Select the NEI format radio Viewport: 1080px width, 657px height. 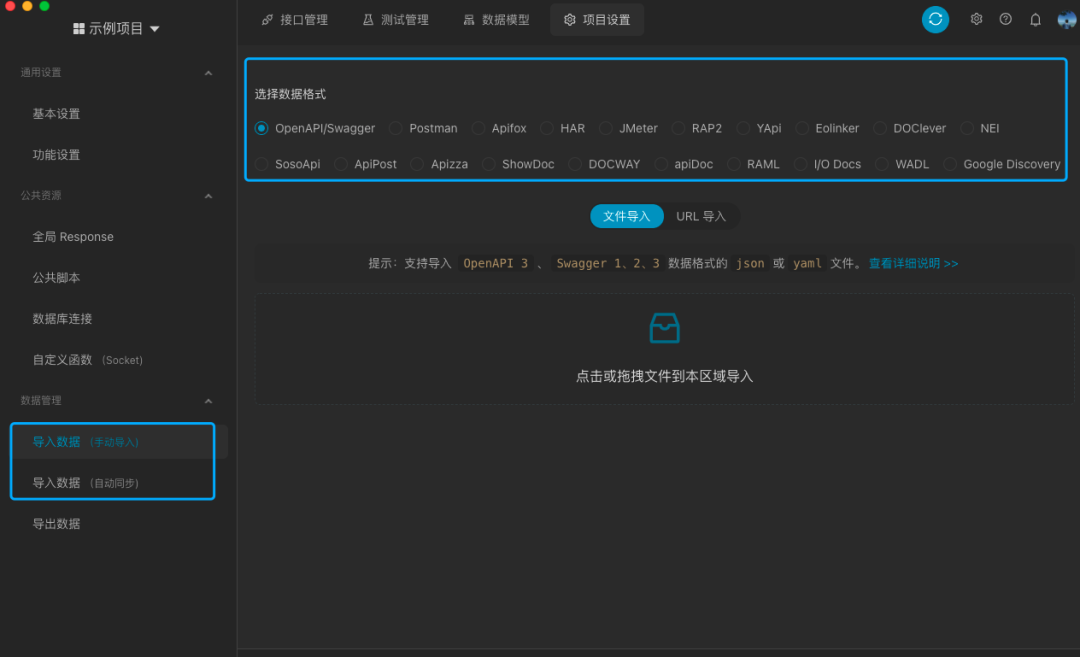click(966, 128)
